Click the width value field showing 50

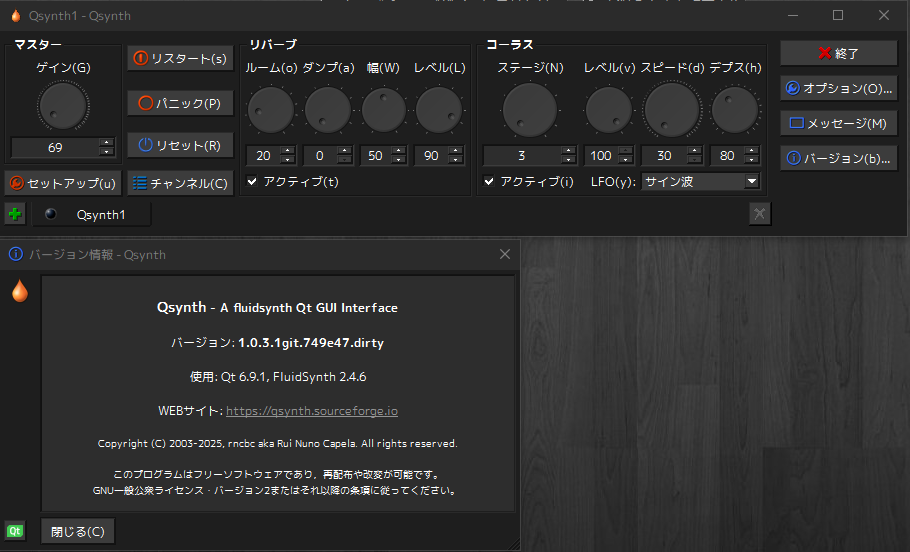(x=375, y=156)
